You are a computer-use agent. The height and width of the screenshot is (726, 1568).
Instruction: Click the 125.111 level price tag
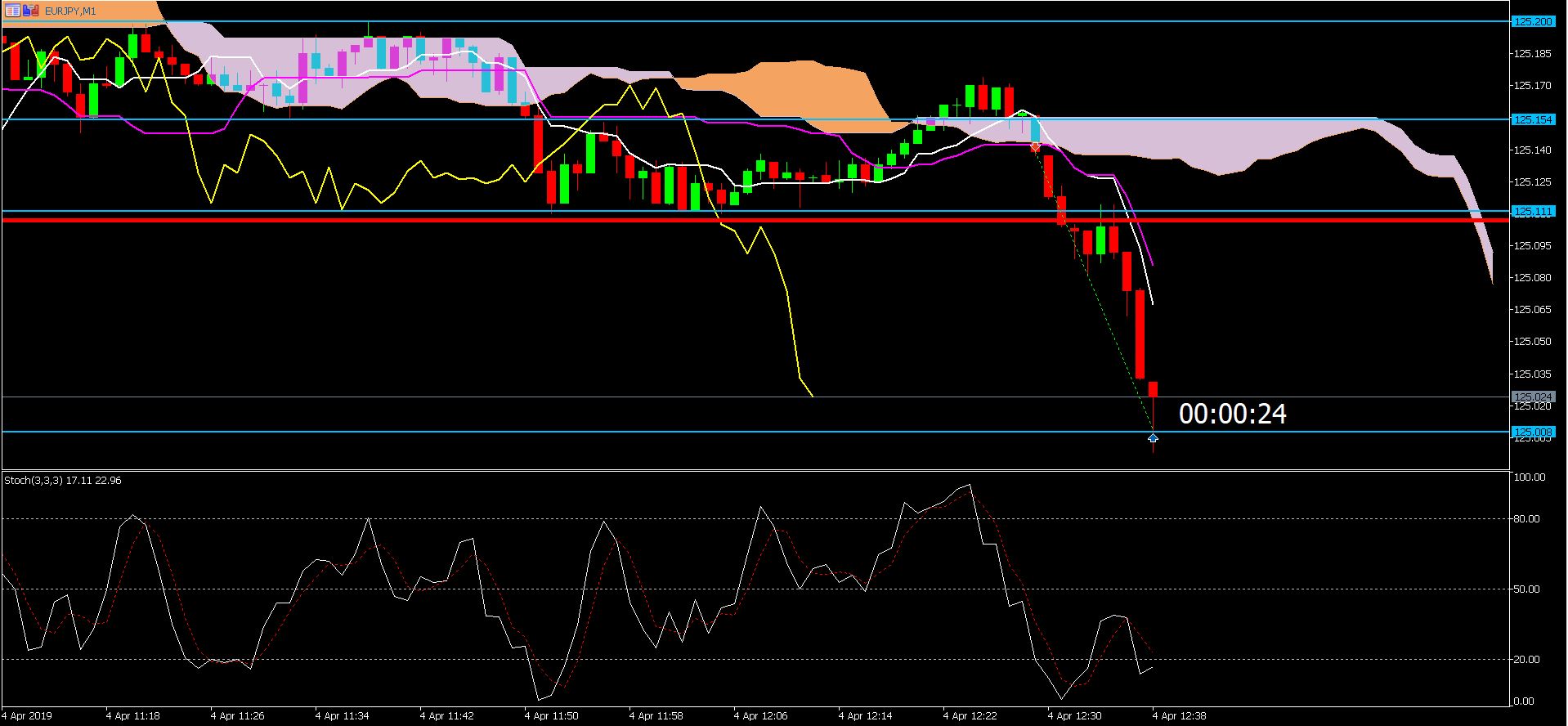coord(1533,211)
